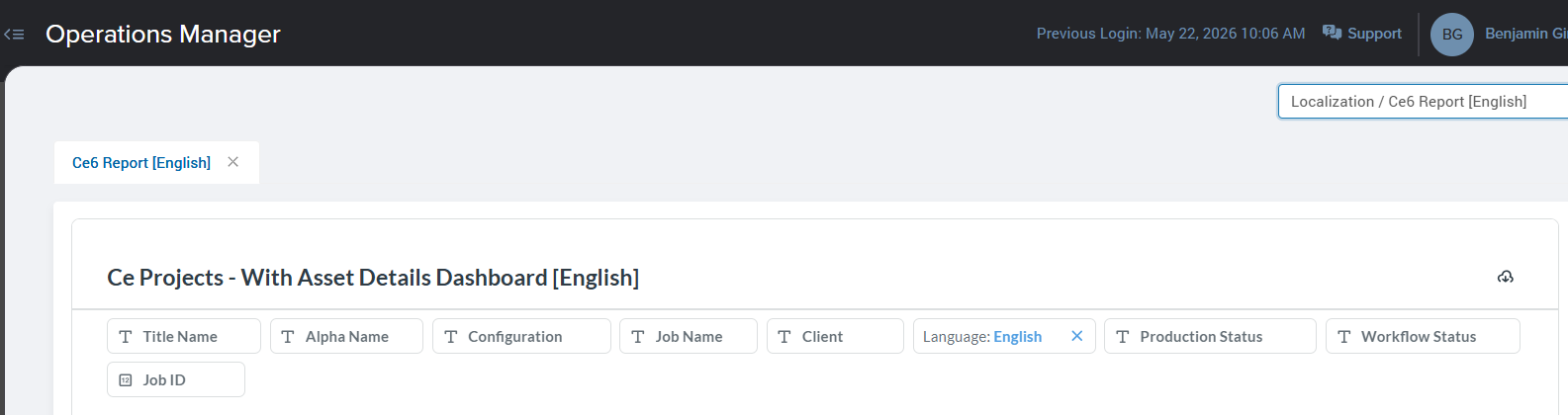
Task: Click the Localization / Ce6 Report search field
Action: click(x=1423, y=102)
